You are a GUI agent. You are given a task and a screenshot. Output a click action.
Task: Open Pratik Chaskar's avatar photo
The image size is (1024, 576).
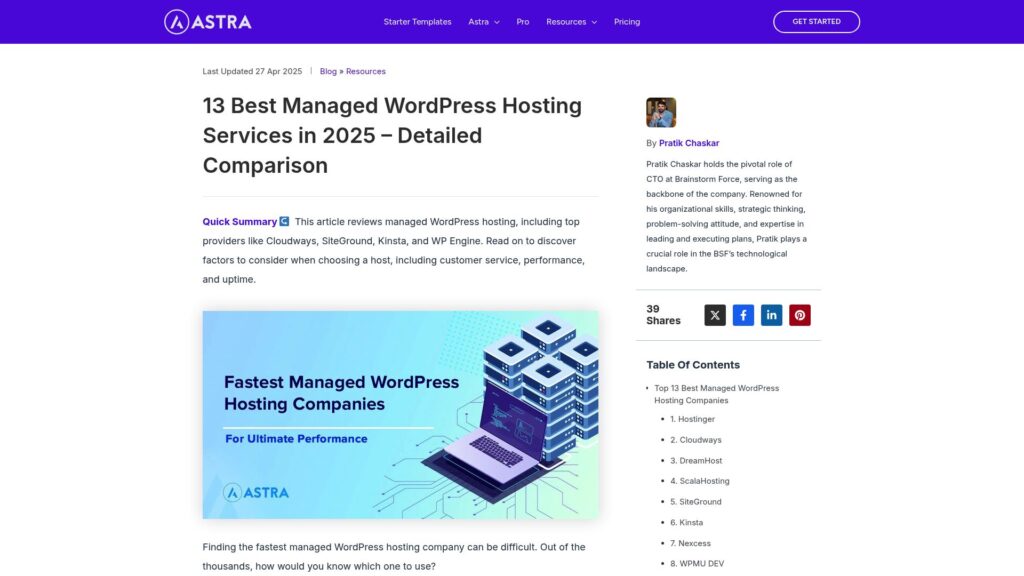click(661, 112)
